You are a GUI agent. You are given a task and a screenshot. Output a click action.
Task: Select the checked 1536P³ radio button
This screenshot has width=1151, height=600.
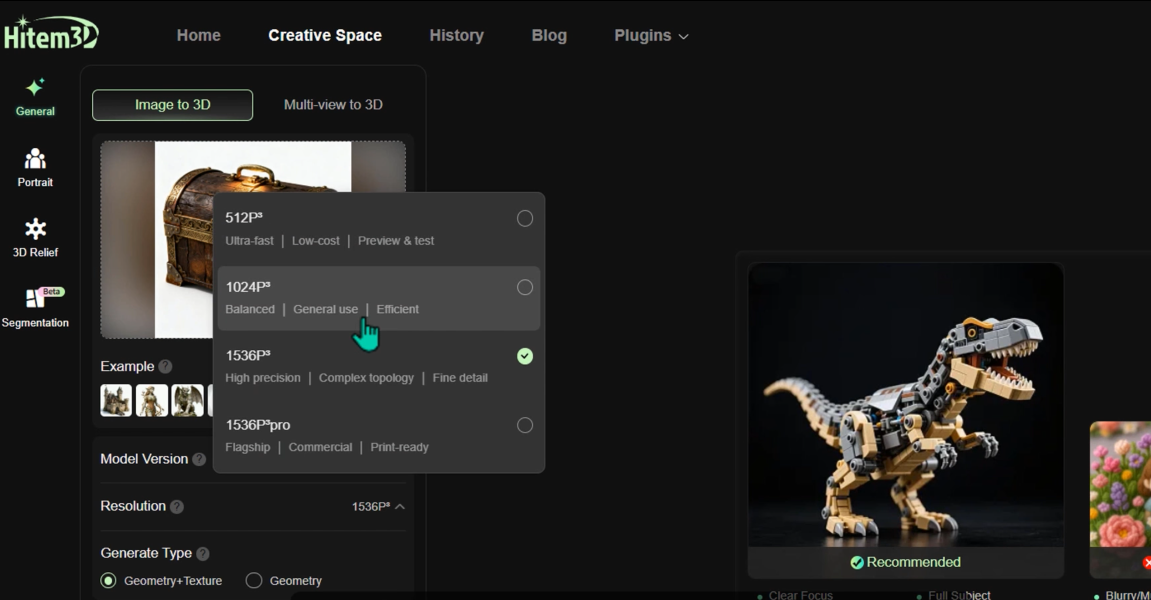[525, 356]
